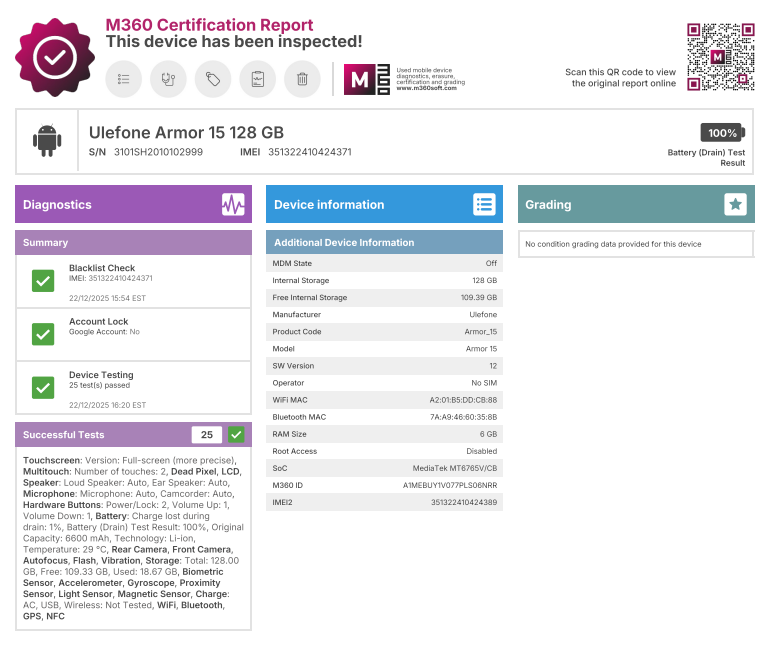Open the www.m360soft.com link
Image resolution: width=762 pixels, height=645 pixels.
click(x=427, y=88)
